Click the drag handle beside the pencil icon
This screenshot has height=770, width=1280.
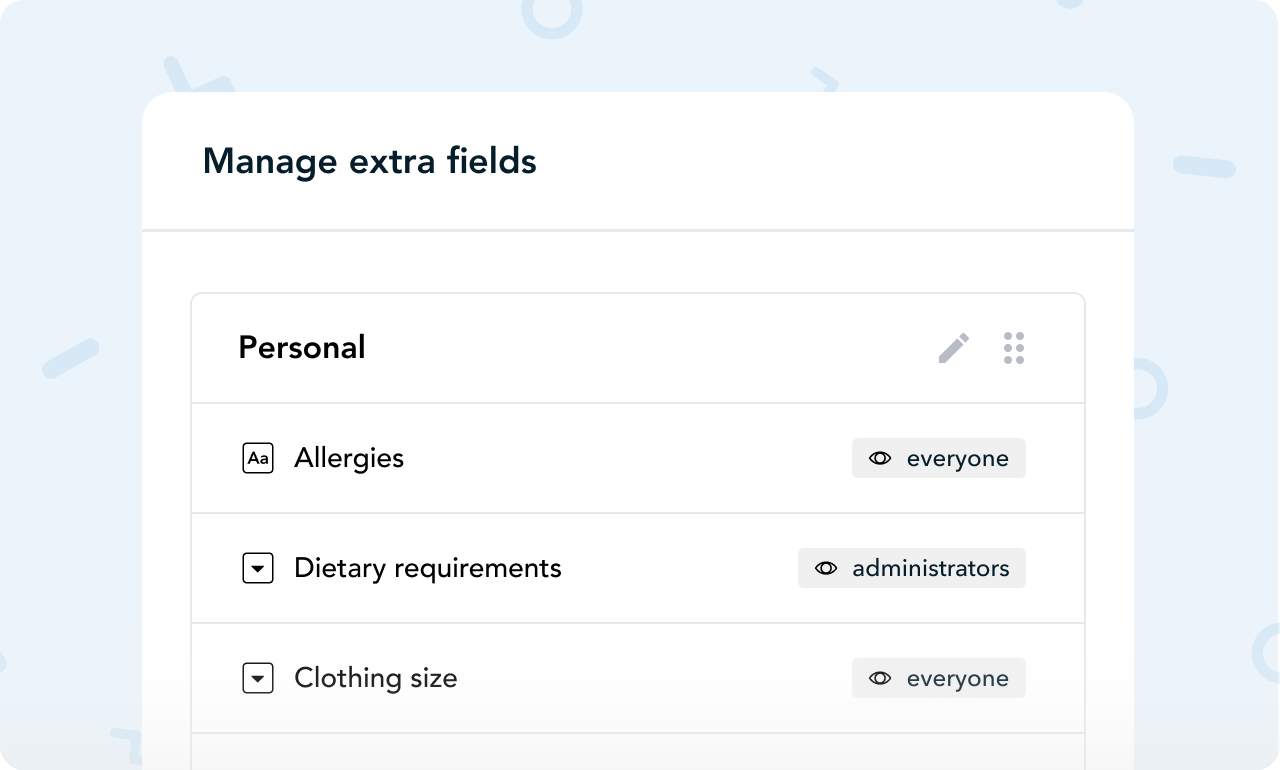(1014, 347)
